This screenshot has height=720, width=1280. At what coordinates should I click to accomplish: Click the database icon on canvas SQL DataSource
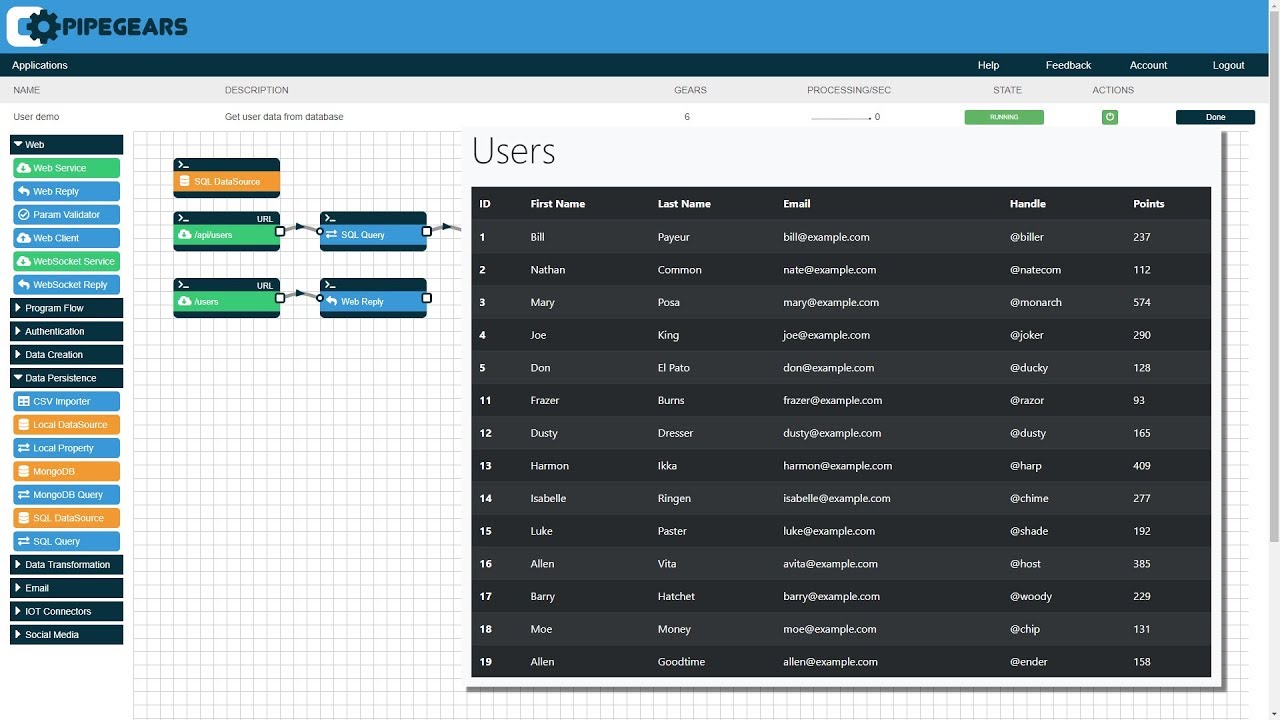(x=184, y=181)
